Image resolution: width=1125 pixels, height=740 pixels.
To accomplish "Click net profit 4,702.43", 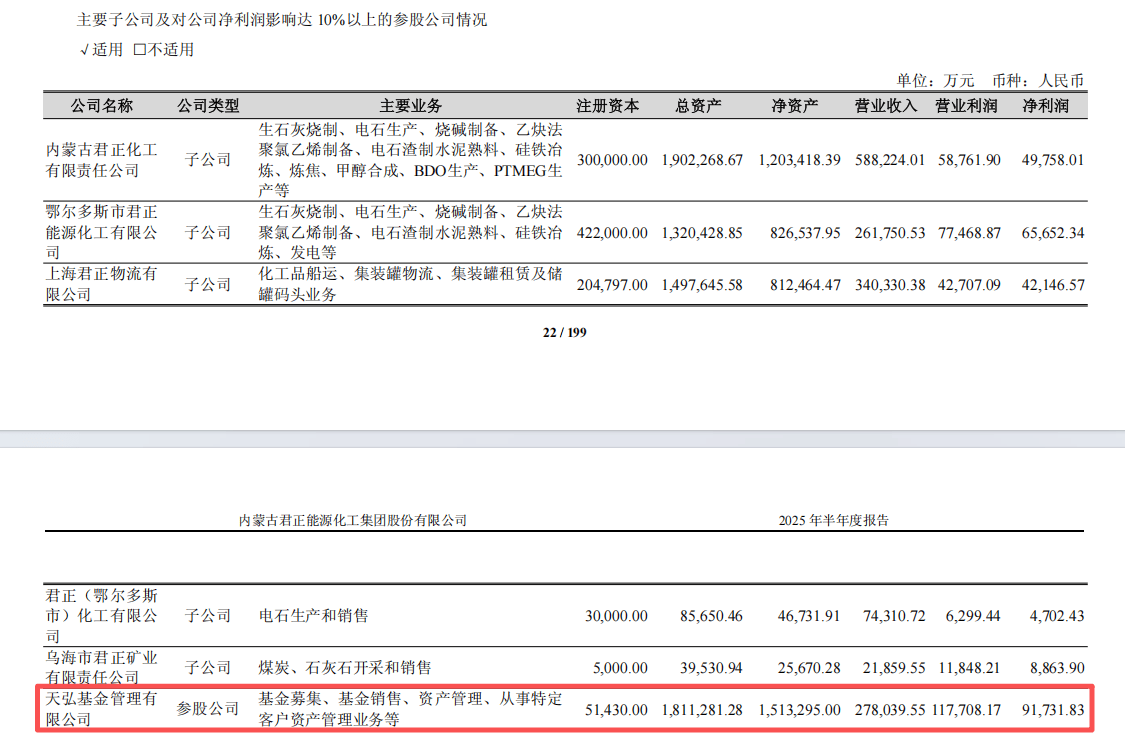I will [1057, 616].
